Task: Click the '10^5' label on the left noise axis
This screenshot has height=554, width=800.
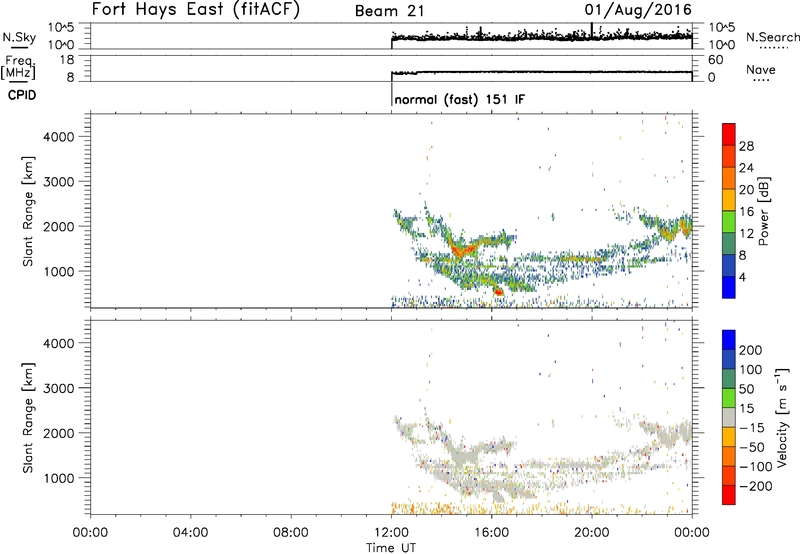Action: [61, 27]
